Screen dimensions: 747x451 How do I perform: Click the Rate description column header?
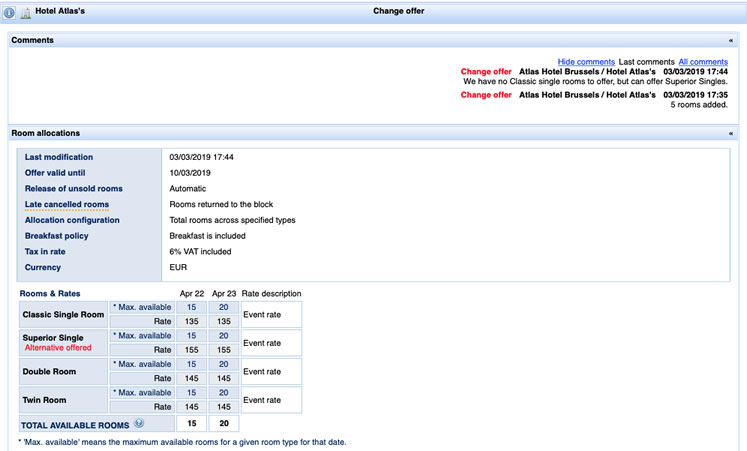coord(272,294)
